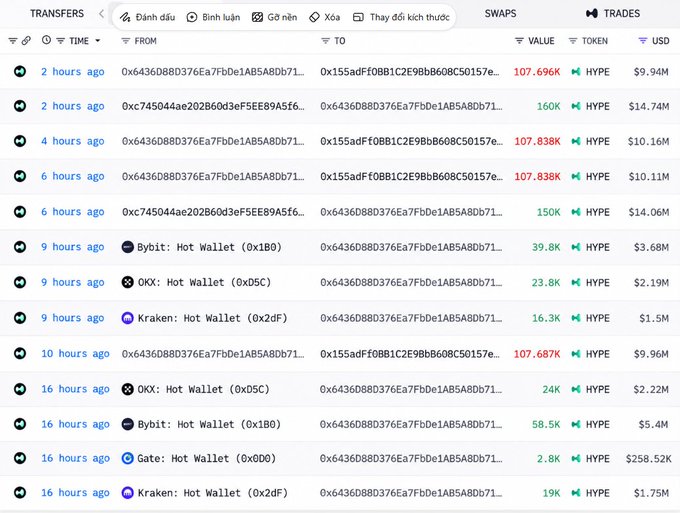Click the left chevron next to TRANSFERS
The width and height of the screenshot is (680, 513).
click(101, 13)
